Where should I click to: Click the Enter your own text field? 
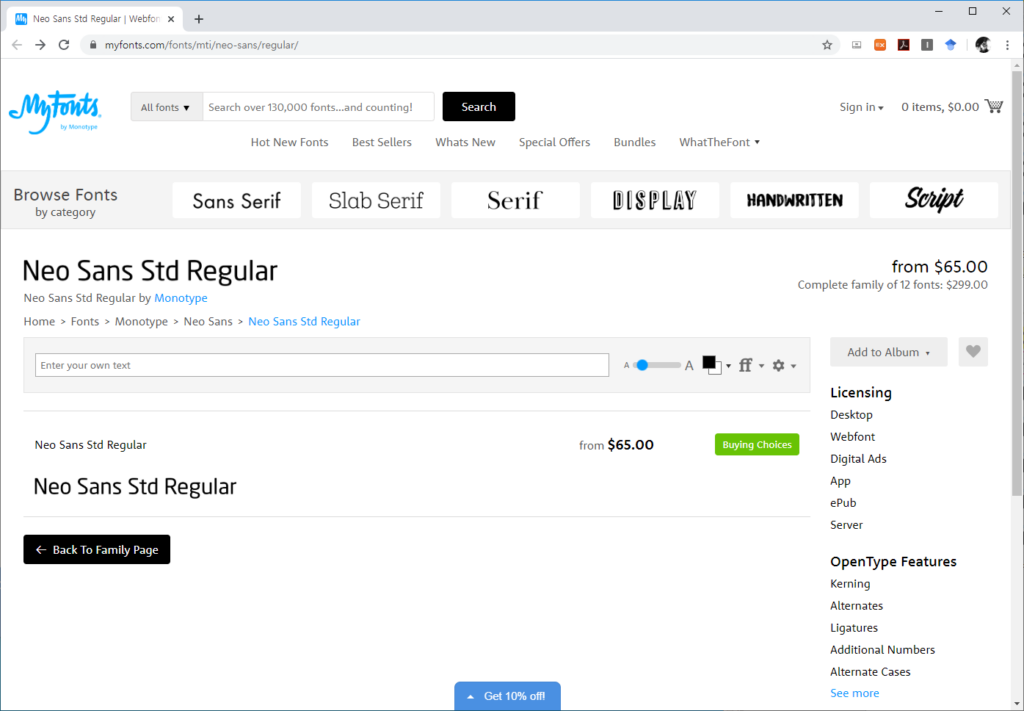coord(321,366)
